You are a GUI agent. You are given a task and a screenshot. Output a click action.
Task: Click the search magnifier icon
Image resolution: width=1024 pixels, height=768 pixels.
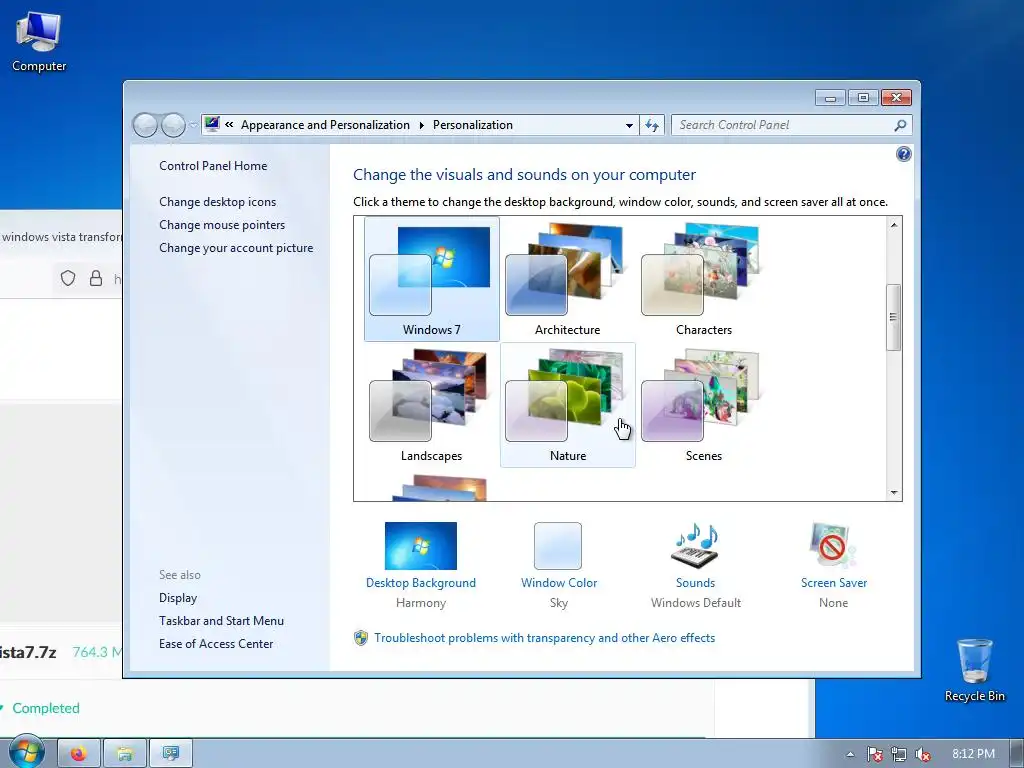pyautogui.click(x=901, y=125)
